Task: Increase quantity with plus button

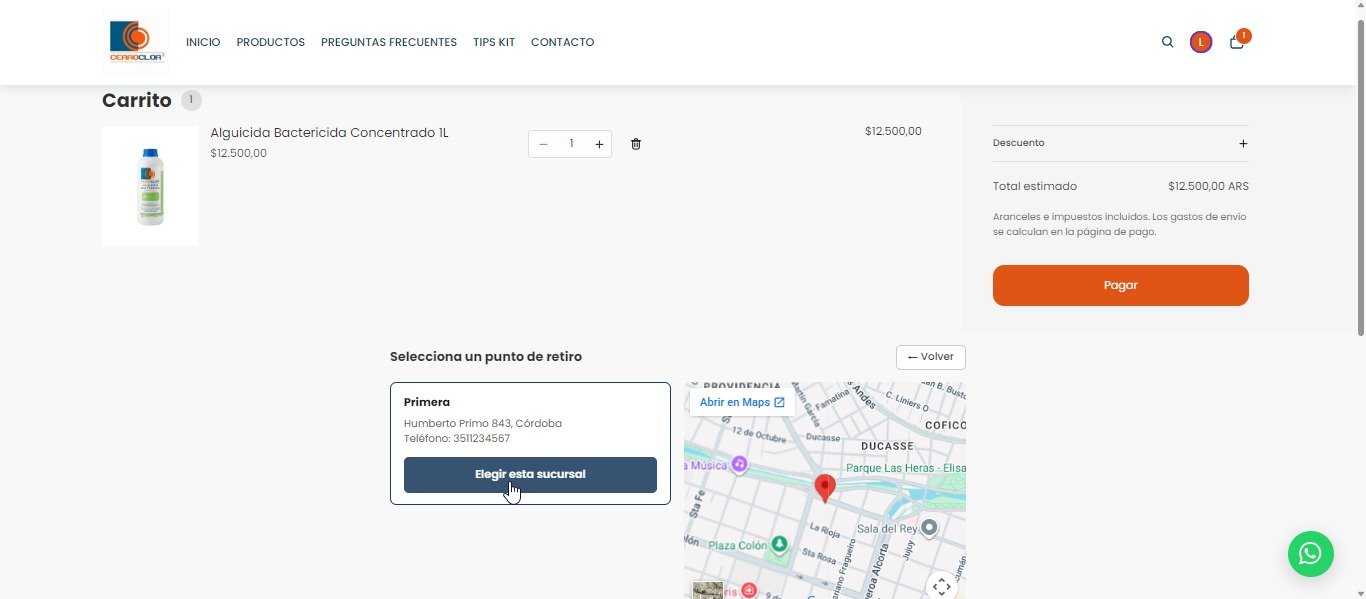Action: tap(599, 144)
